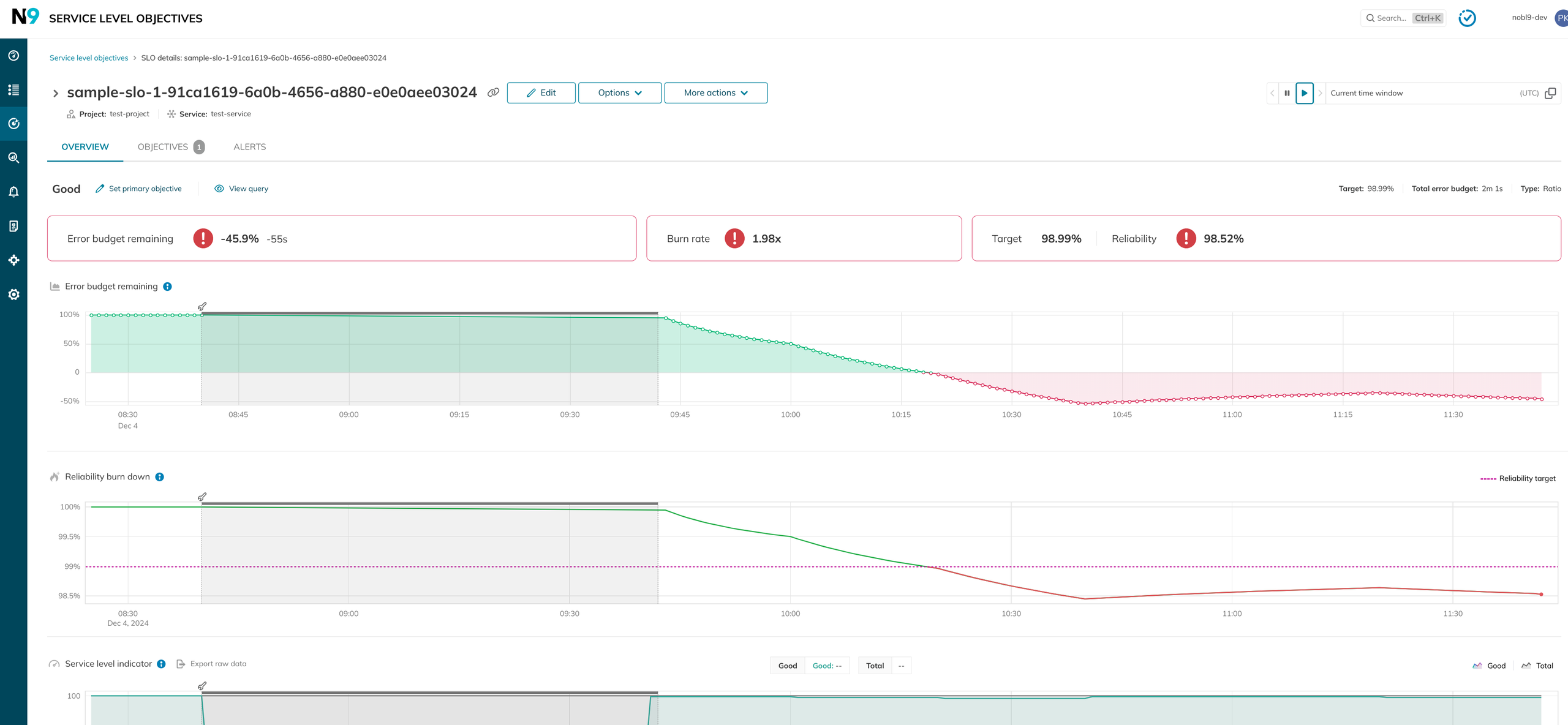The width and height of the screenshot is (1568, 725).
Task: Focus the Search input field
Action: coord(1403,18)
